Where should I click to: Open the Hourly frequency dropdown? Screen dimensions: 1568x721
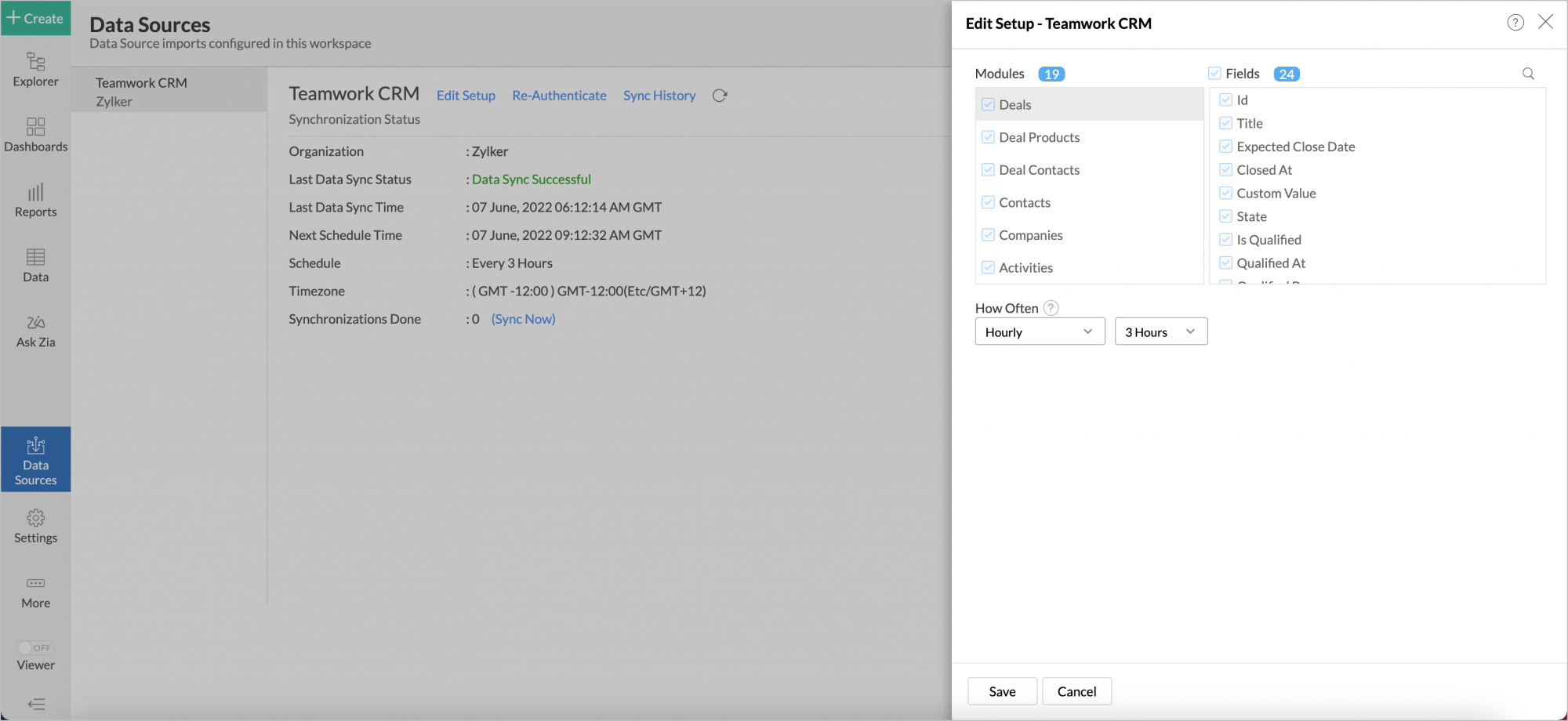[x=1040, y=331]
